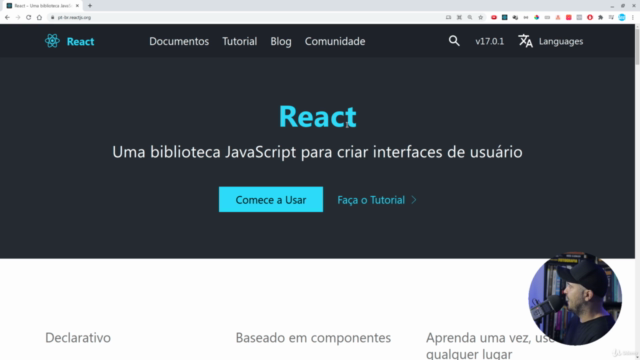Click the zoom magnifier in address bar
The image size is (640, 360).
pos(470,17)
